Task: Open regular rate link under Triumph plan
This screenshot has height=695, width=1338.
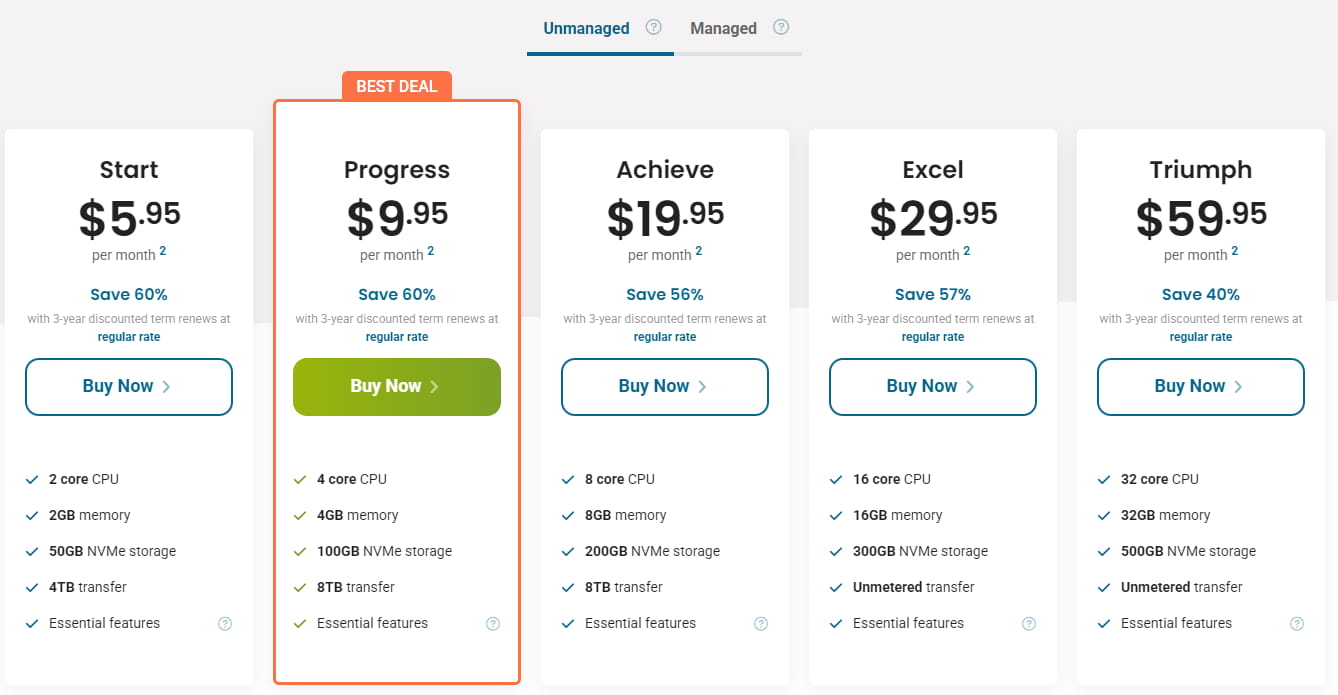Action: 1201,337
